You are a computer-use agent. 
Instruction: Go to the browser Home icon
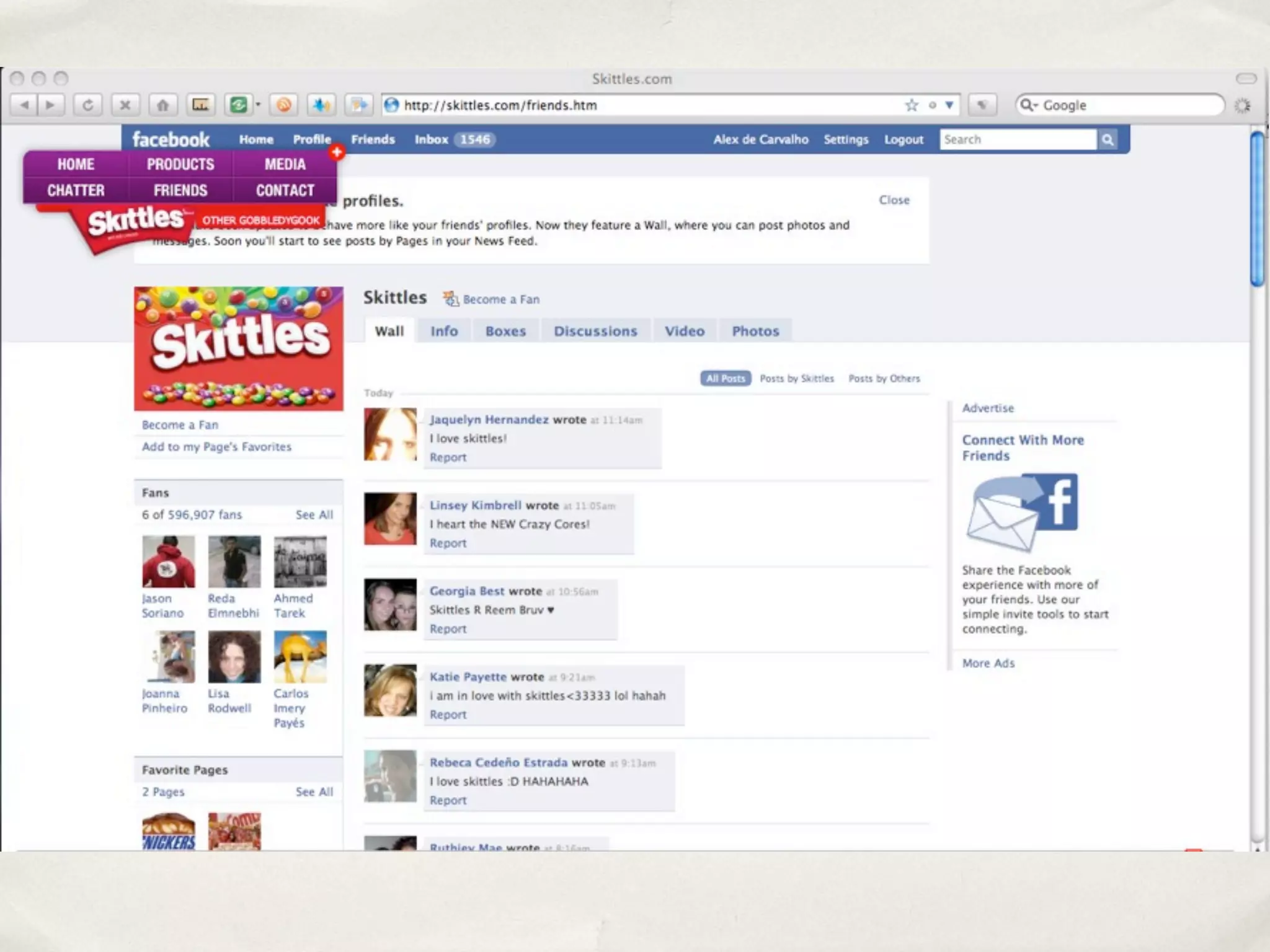pos(163,105)
